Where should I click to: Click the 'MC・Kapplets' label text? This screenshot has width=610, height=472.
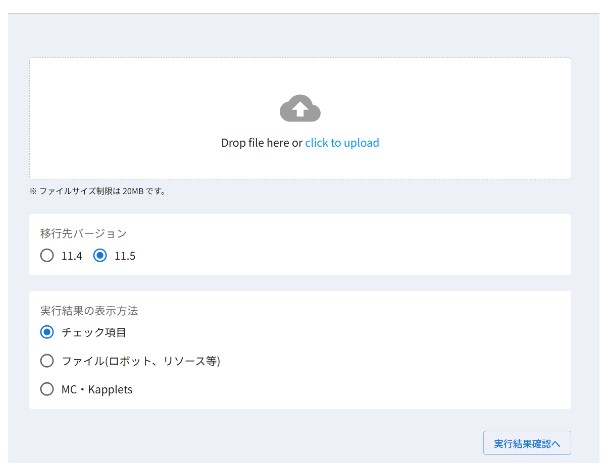(x=97, y=389)
